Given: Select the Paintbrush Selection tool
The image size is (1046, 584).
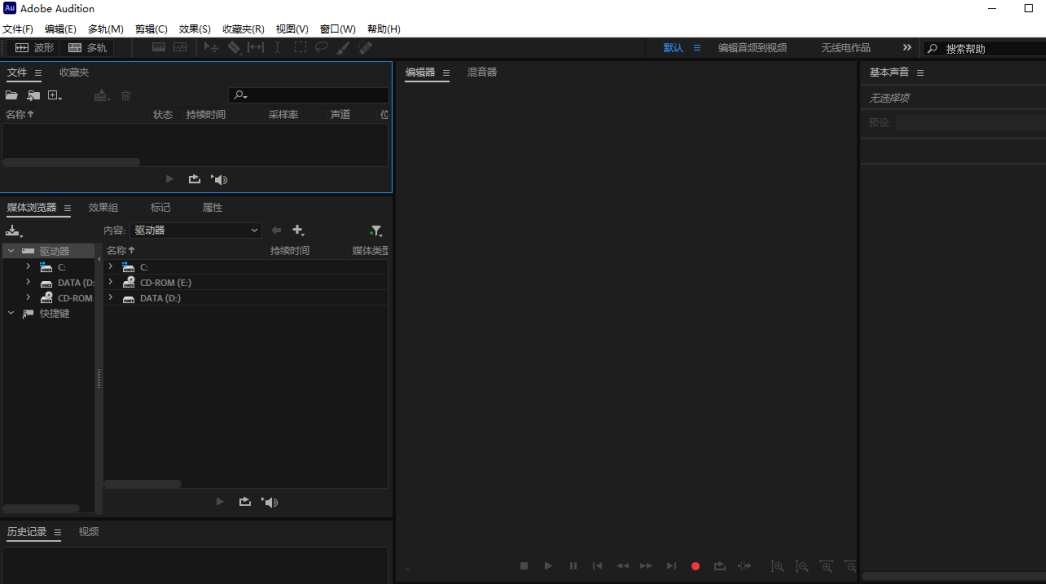Looking at the screenshot, I should (343, 47).
